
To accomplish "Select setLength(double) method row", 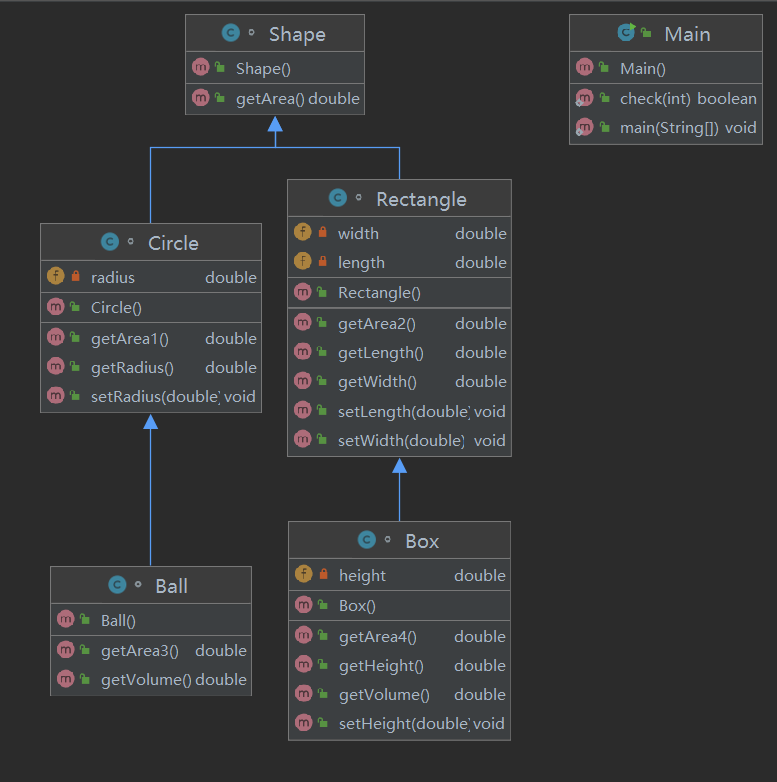I will point(399,411).
